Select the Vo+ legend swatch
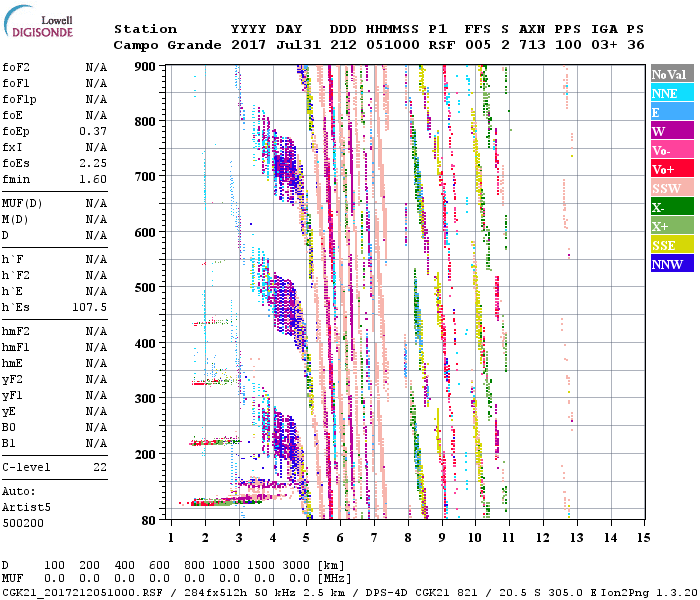This screenshot has width=700, height=600. (x=672, y=169)
